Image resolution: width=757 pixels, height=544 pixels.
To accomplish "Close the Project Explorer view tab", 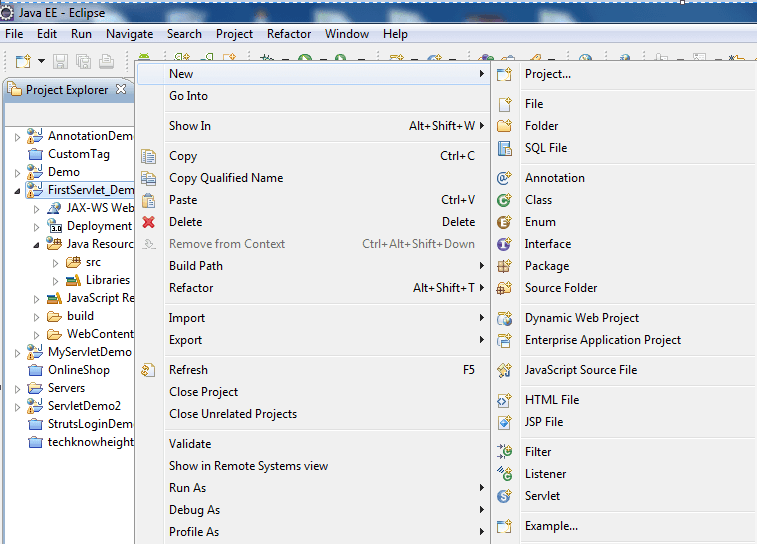I will pos(121,89).
